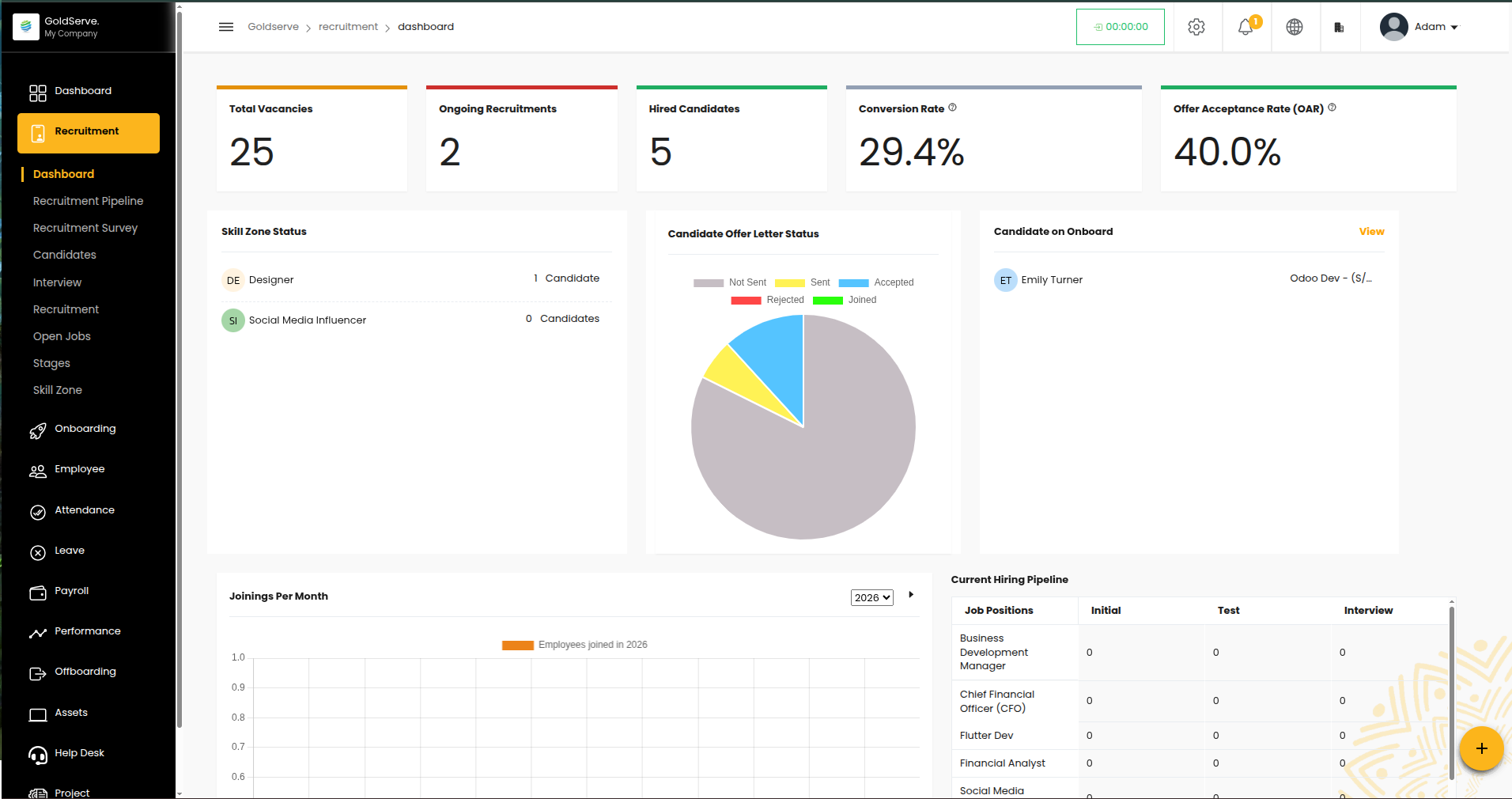The width and height of the screenshot is (1512, 799).
Task: Click the Conversion Rate help icon
Action: 952,108
